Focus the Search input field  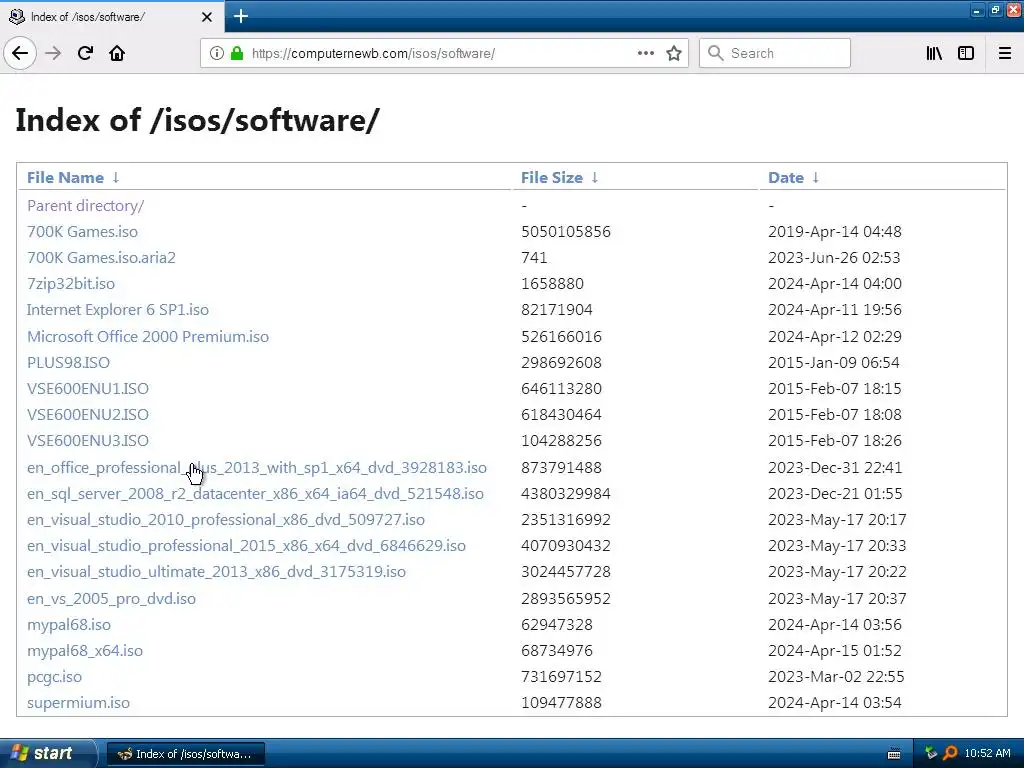[x=775, y=53]
